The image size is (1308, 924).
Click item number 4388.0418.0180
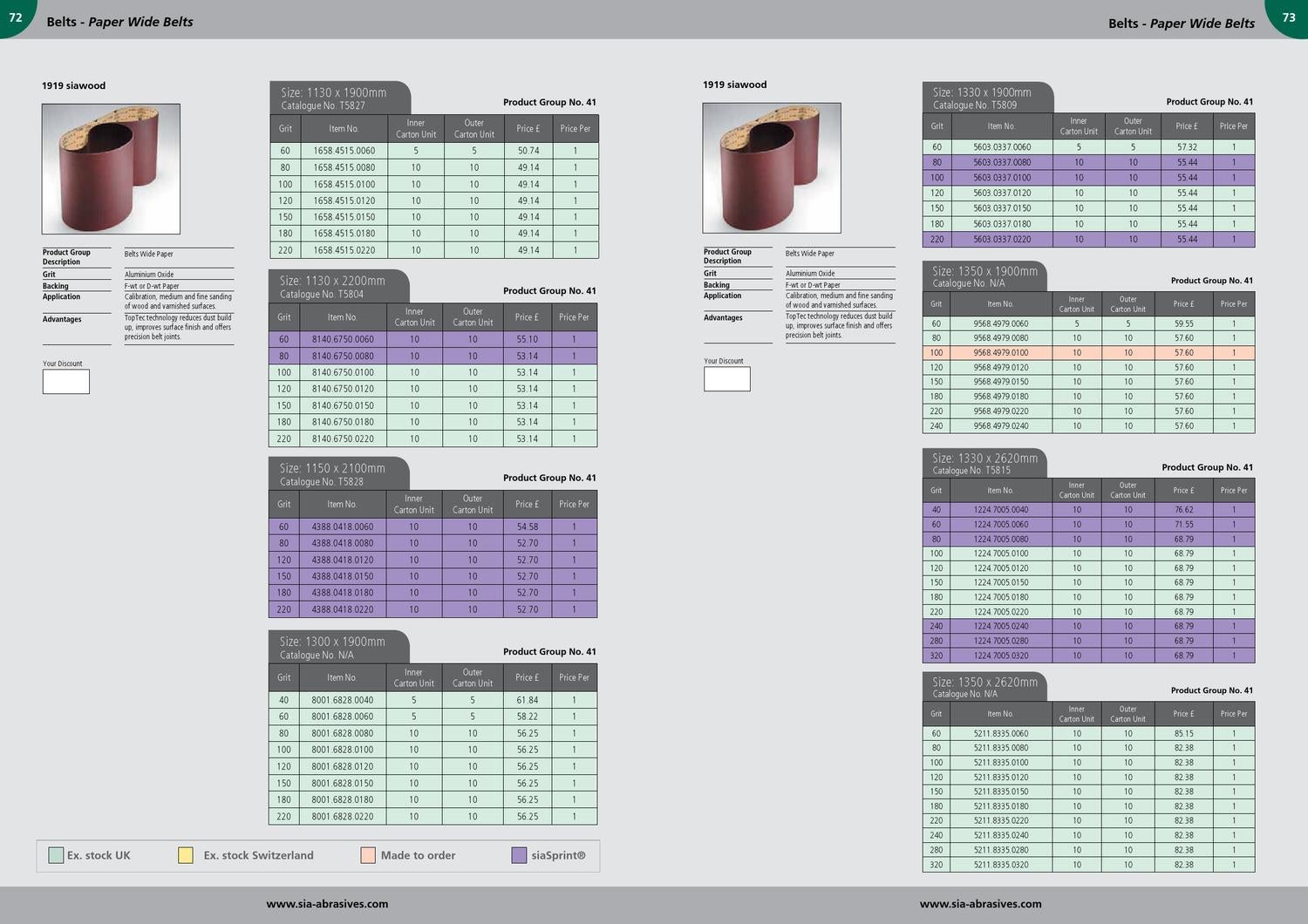[x=342, y=593]
